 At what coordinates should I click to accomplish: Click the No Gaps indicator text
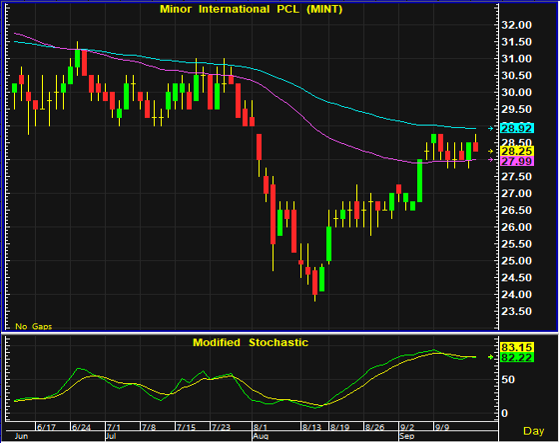[34, 326]
